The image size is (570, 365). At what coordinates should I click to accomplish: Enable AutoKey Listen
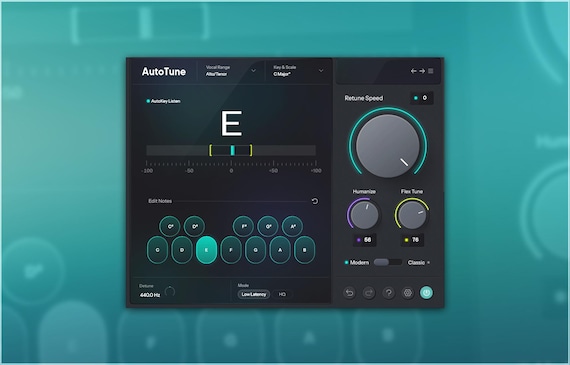[163, 101]
